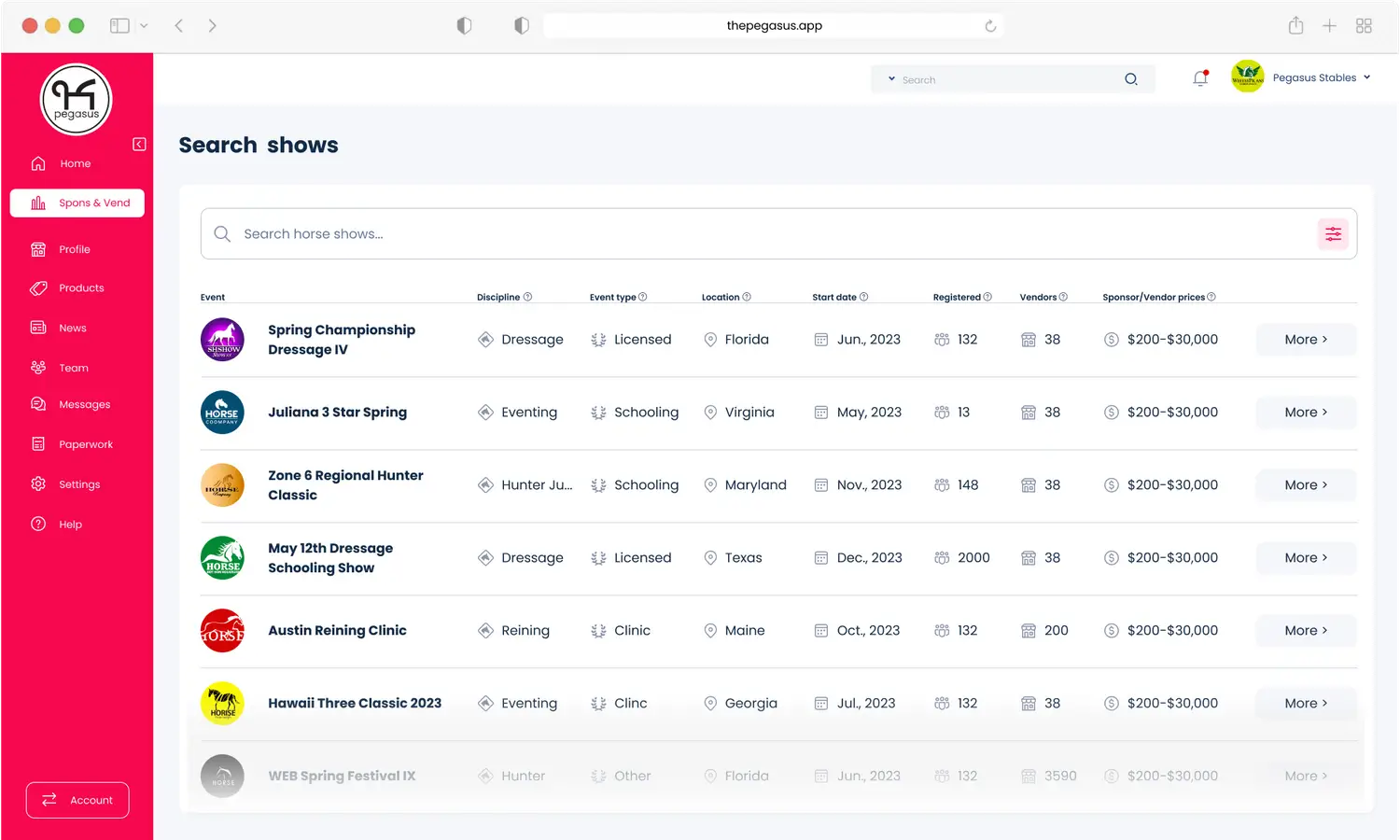Open Safari sidebar options dropdown chevron
1400x840 pixels.
[144, 26]
